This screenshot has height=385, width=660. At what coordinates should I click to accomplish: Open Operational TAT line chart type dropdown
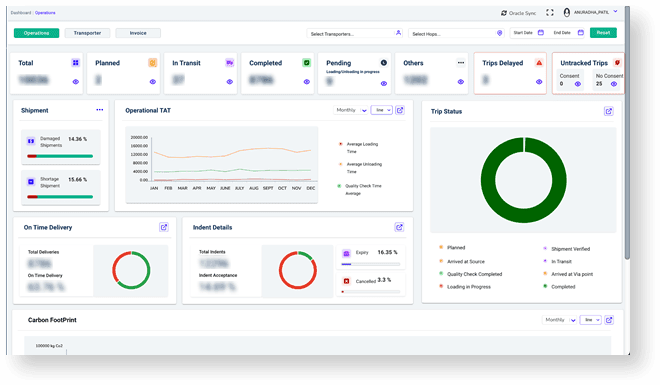[x=381, y=110]
